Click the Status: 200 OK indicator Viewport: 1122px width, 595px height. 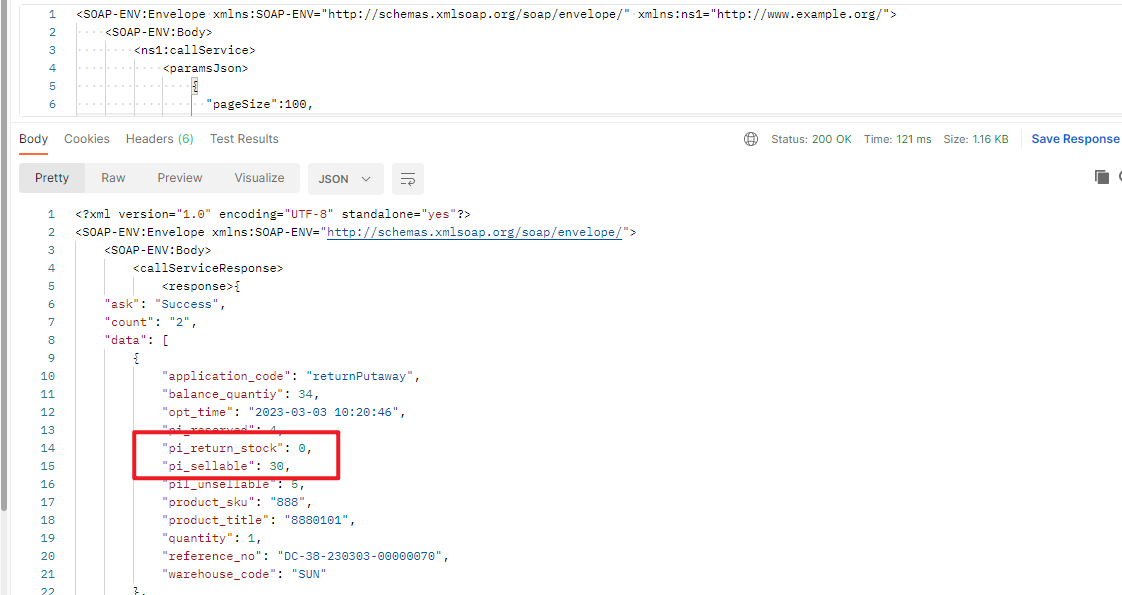click(x=811, y=139)
